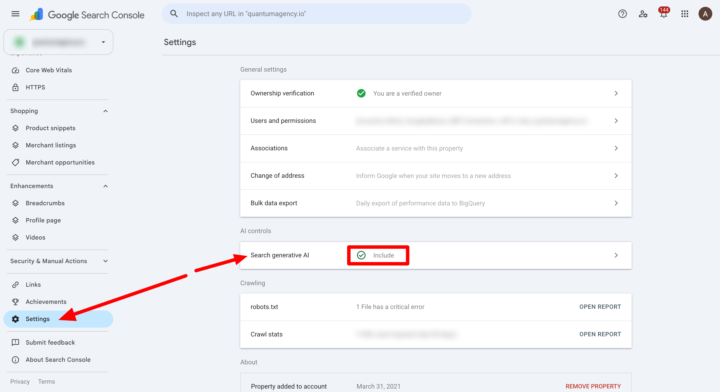Click the green verified owner checkmark

click(361, 93)
